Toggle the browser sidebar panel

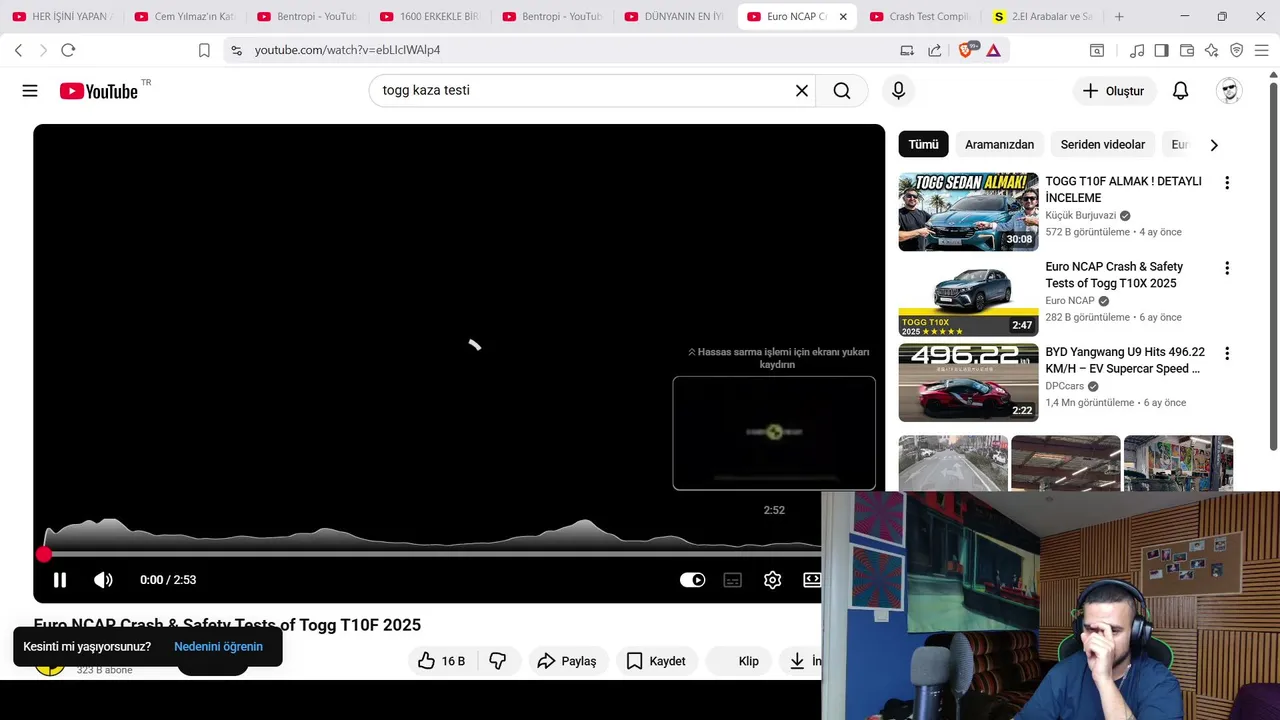tap(1161, 50)
